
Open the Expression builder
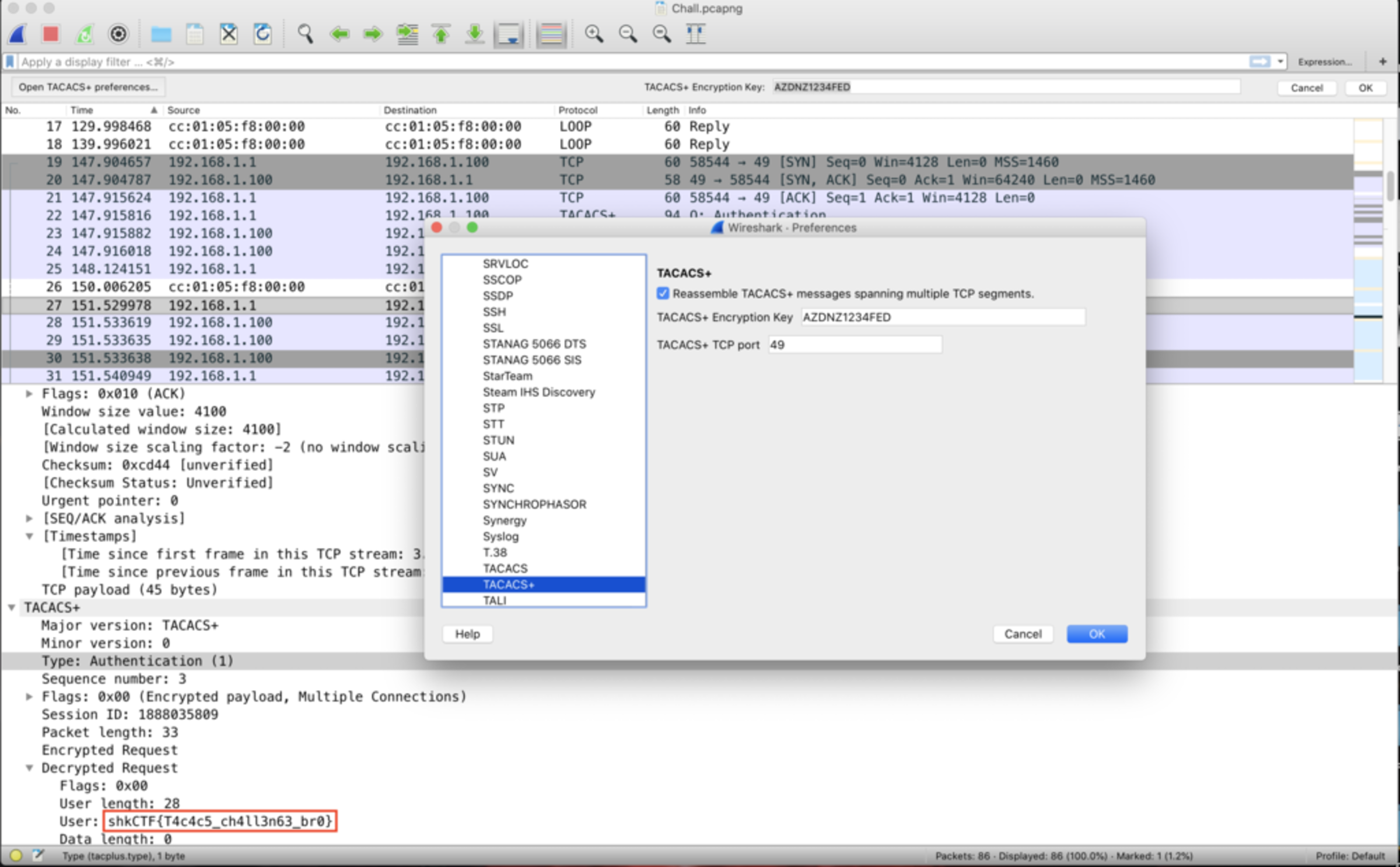tap(1324, 62)
